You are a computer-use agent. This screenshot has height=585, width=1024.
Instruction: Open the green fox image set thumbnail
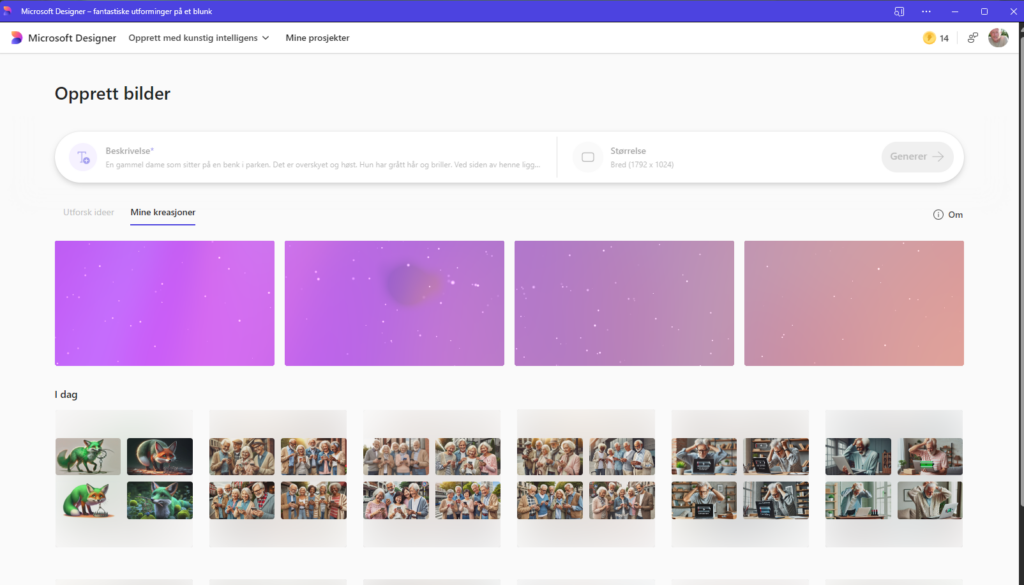(x=124, y=478)
